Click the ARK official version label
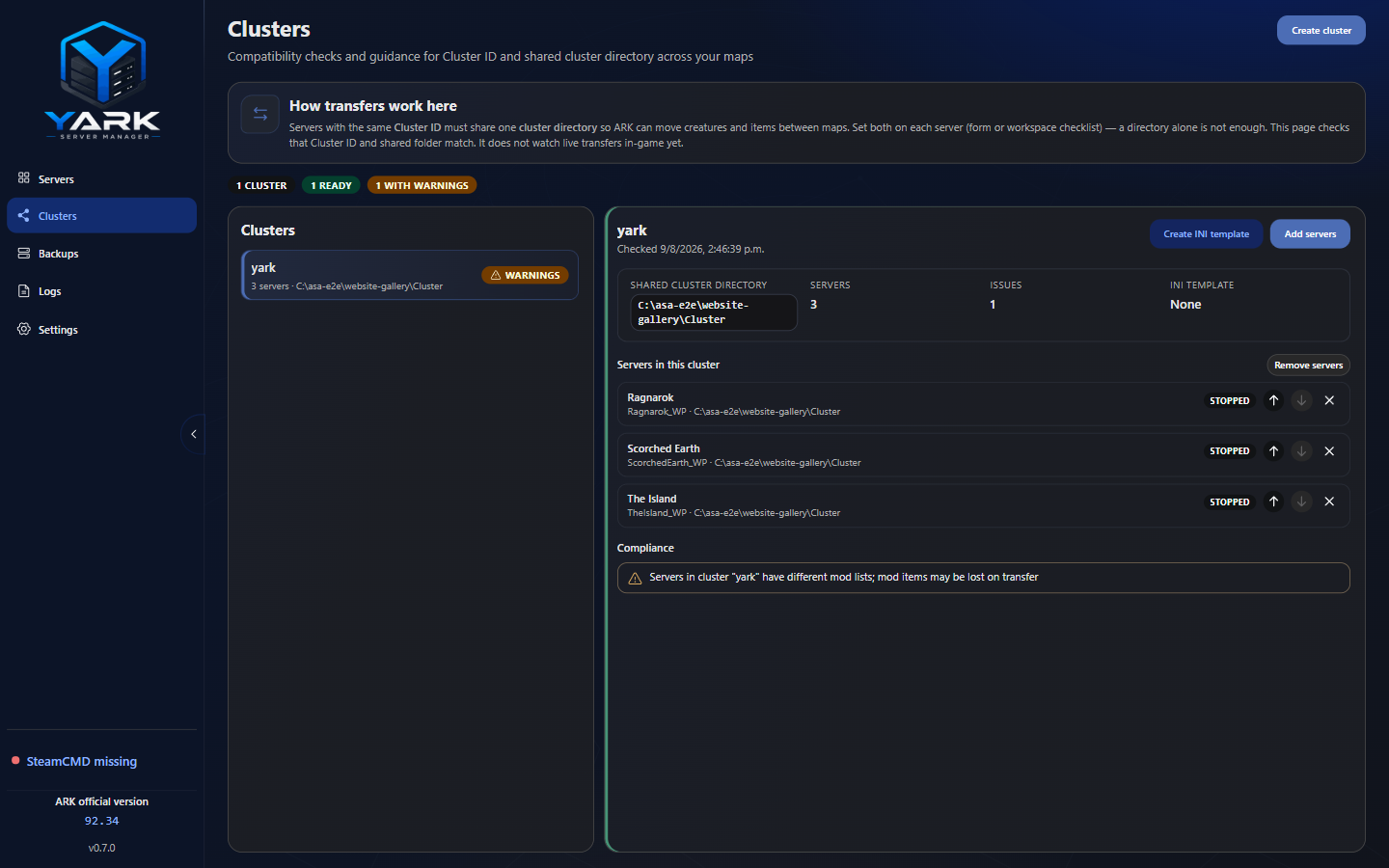This screenshot has width=1389, height=868. (x=101, y=801)
